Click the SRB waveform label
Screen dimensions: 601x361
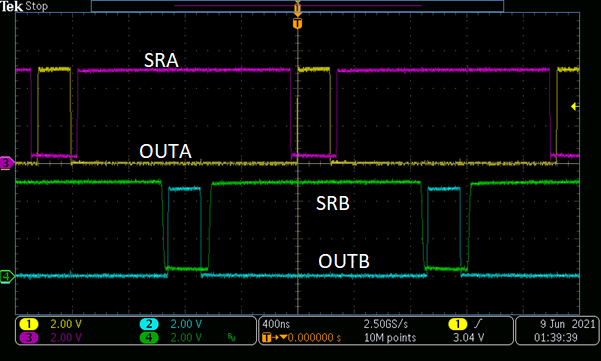333,203
